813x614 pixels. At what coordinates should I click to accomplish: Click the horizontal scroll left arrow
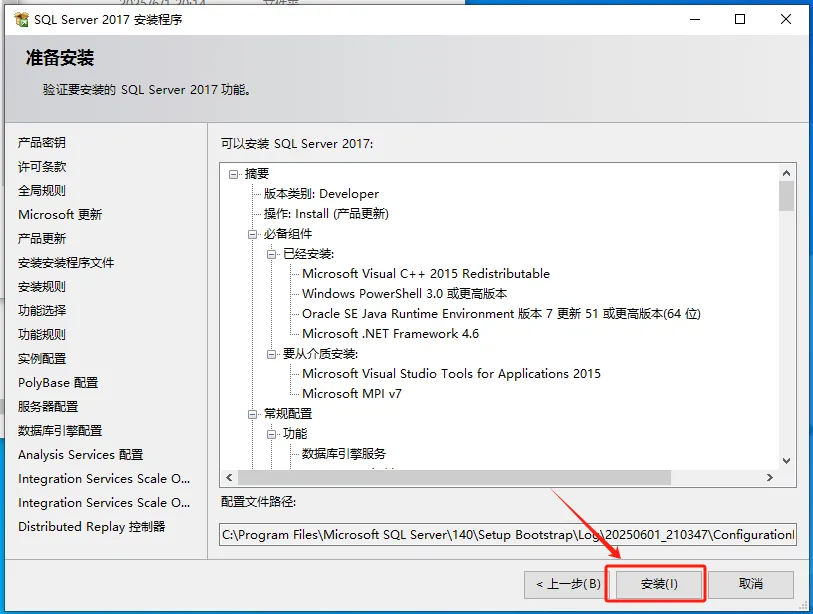[x=229, y=477]
